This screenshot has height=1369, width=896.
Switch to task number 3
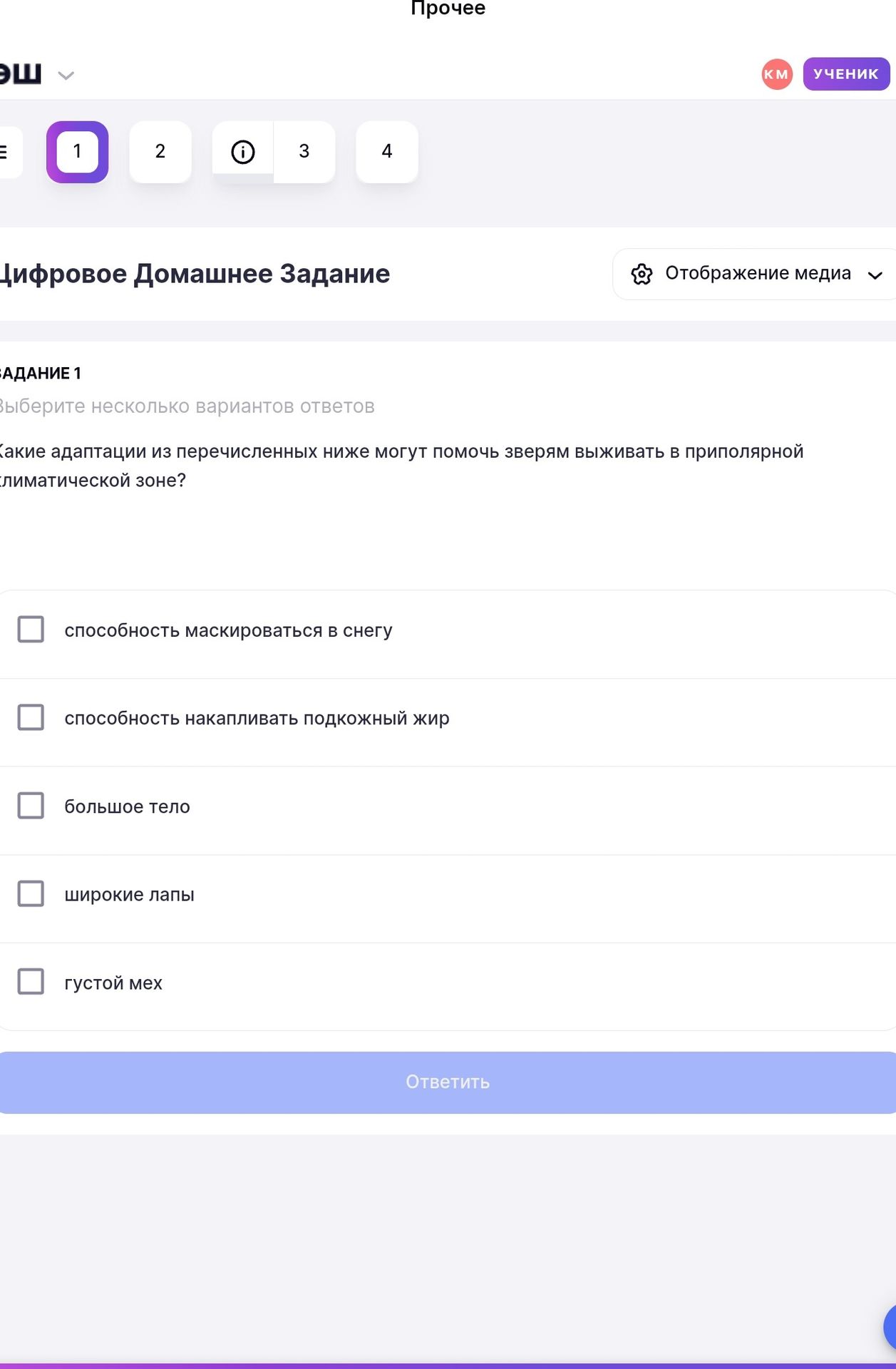click(304, 152)
